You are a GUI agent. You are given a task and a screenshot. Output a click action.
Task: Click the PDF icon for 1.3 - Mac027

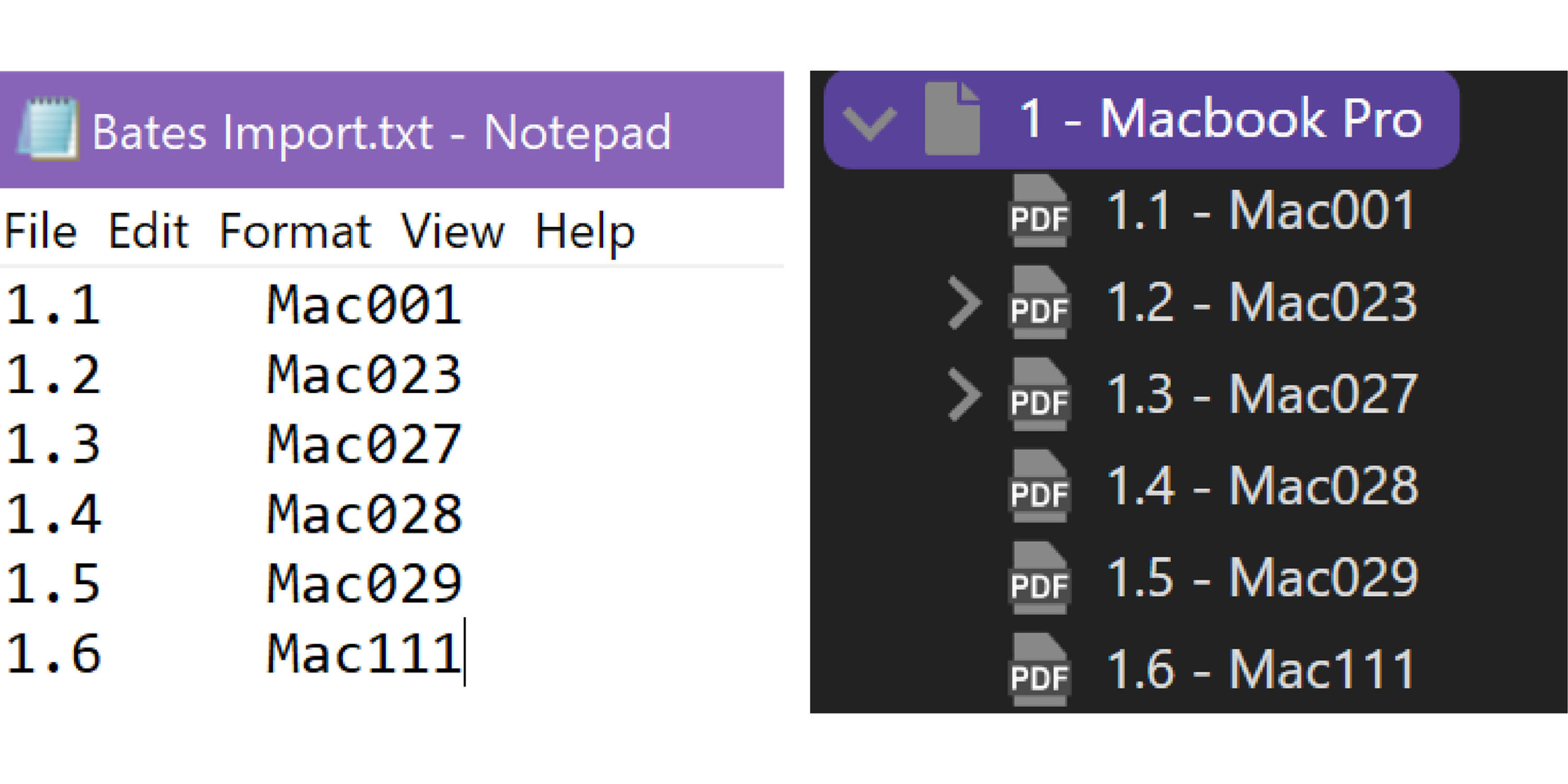[1039, 394]
